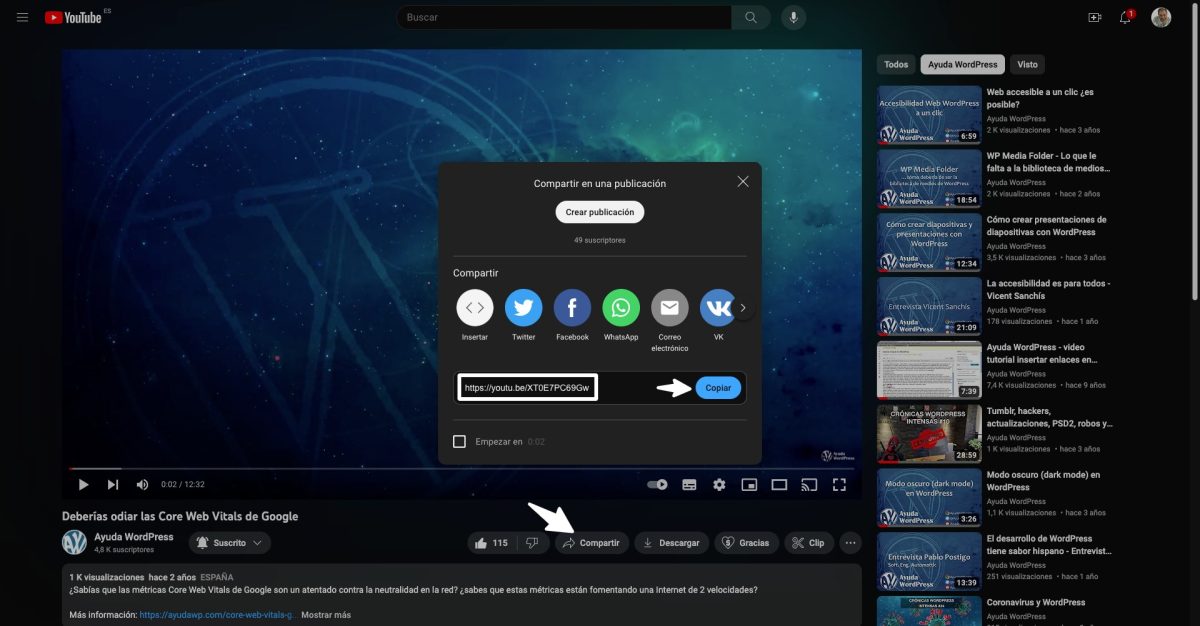Enable subtitles in the video player

pyautogui.click(x=689, y=484)
